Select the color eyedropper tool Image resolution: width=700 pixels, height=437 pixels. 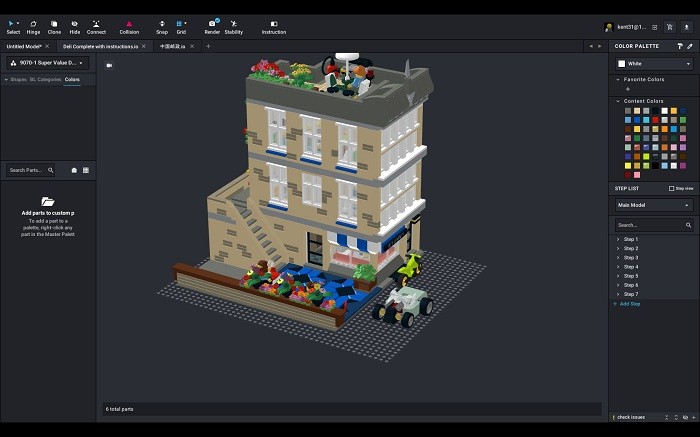(689, 46)
